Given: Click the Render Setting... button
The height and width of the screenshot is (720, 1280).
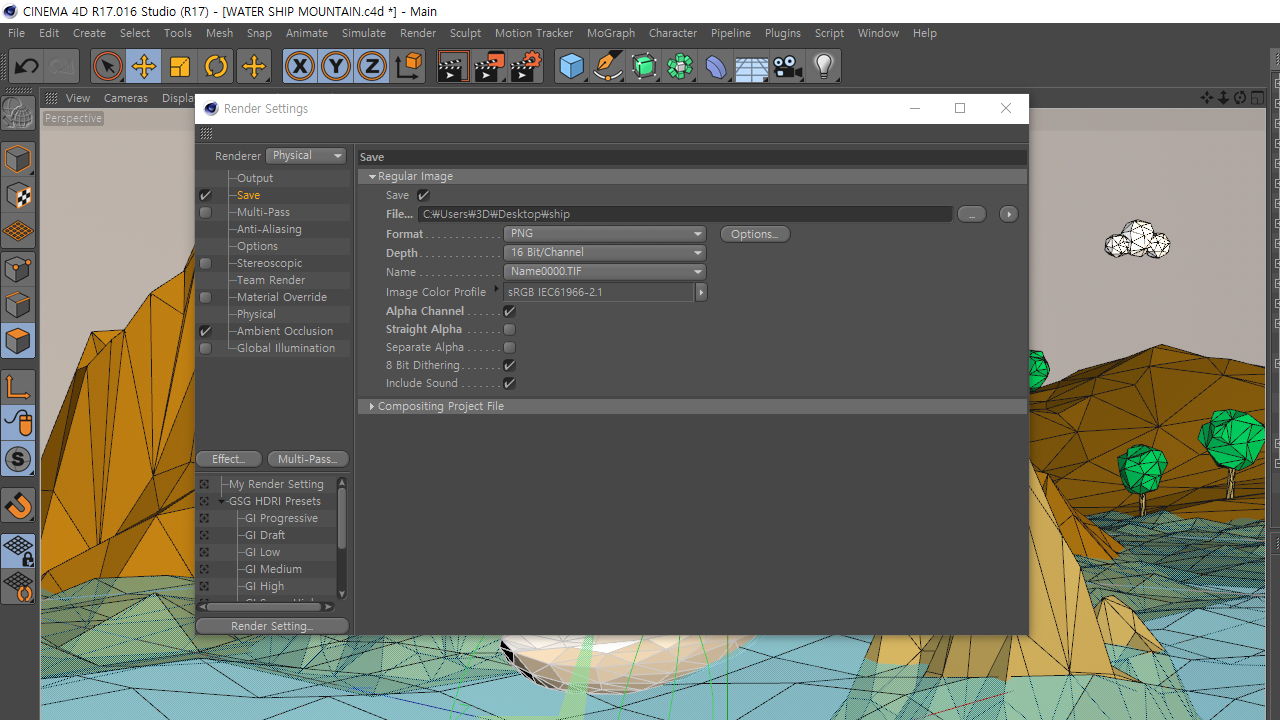Looking at the screenshot, I should 272,626.
